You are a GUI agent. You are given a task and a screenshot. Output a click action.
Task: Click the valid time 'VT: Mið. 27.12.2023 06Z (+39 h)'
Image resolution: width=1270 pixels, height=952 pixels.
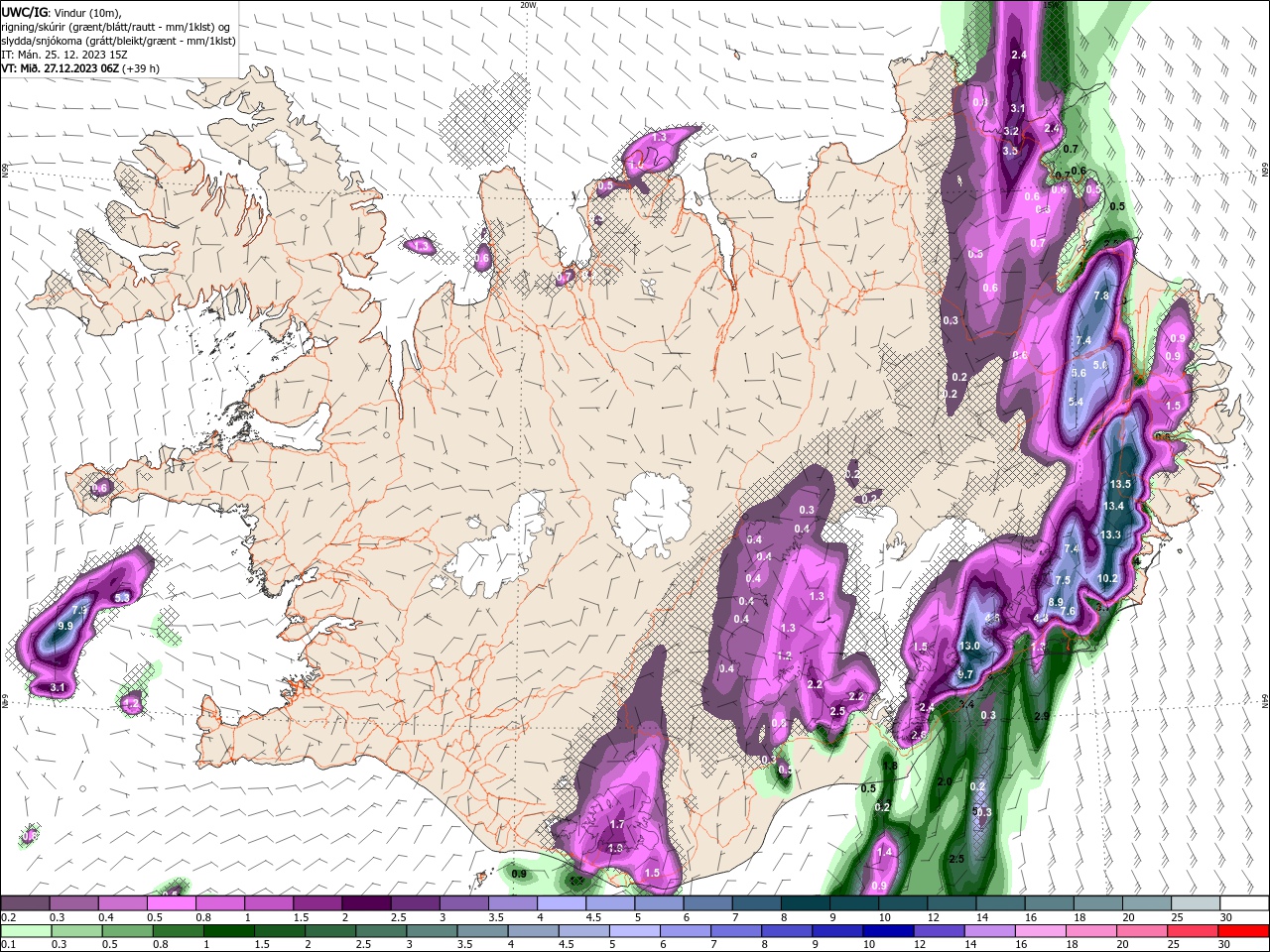pyautogui.click(x=80, y=68)
